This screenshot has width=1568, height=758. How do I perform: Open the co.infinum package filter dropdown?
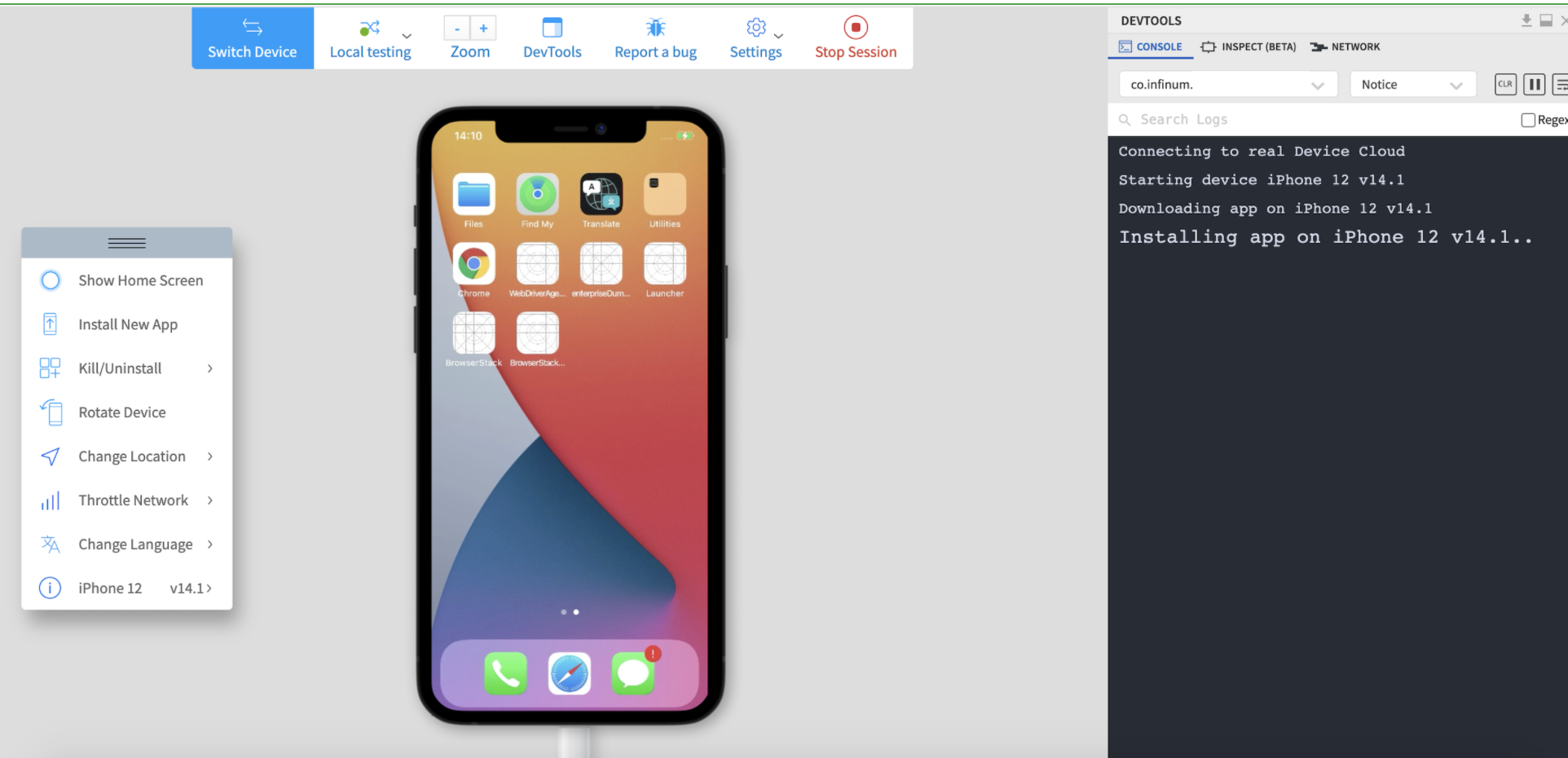pos(1227,83)
